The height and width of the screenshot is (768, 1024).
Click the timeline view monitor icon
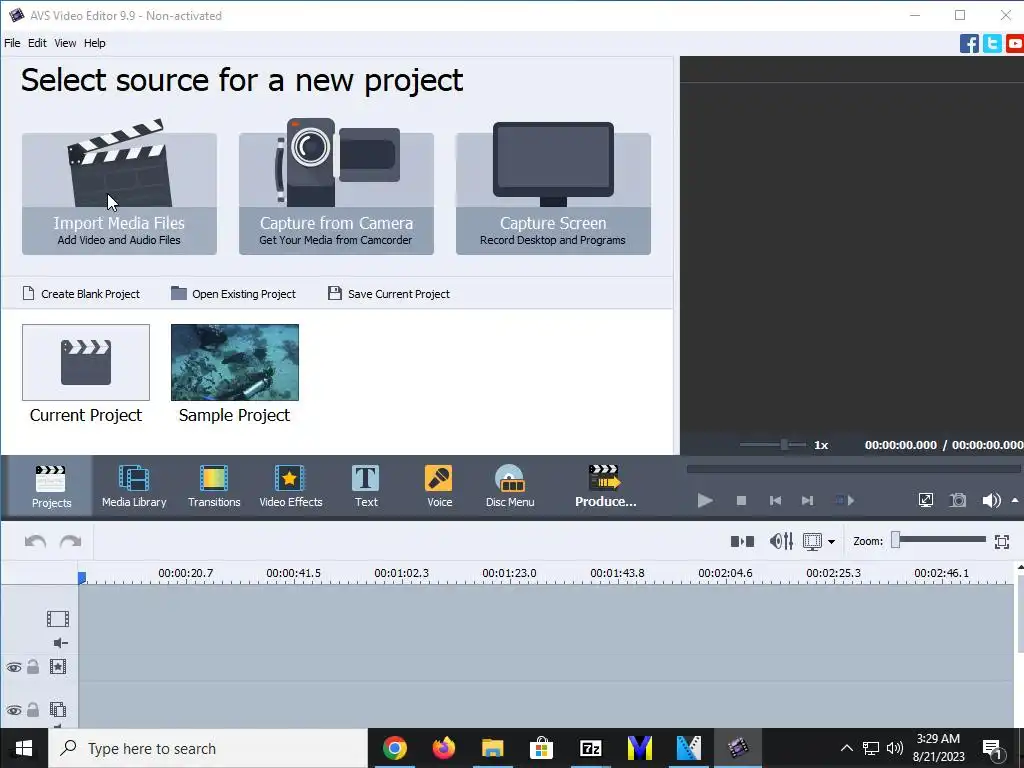pos(812,541)
